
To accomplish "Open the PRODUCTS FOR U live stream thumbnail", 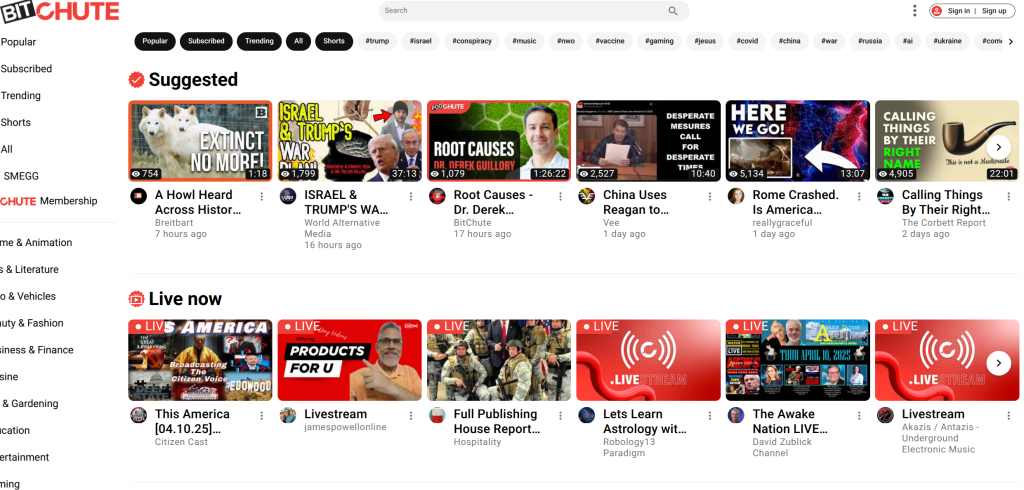I will (x=349, y=360).
